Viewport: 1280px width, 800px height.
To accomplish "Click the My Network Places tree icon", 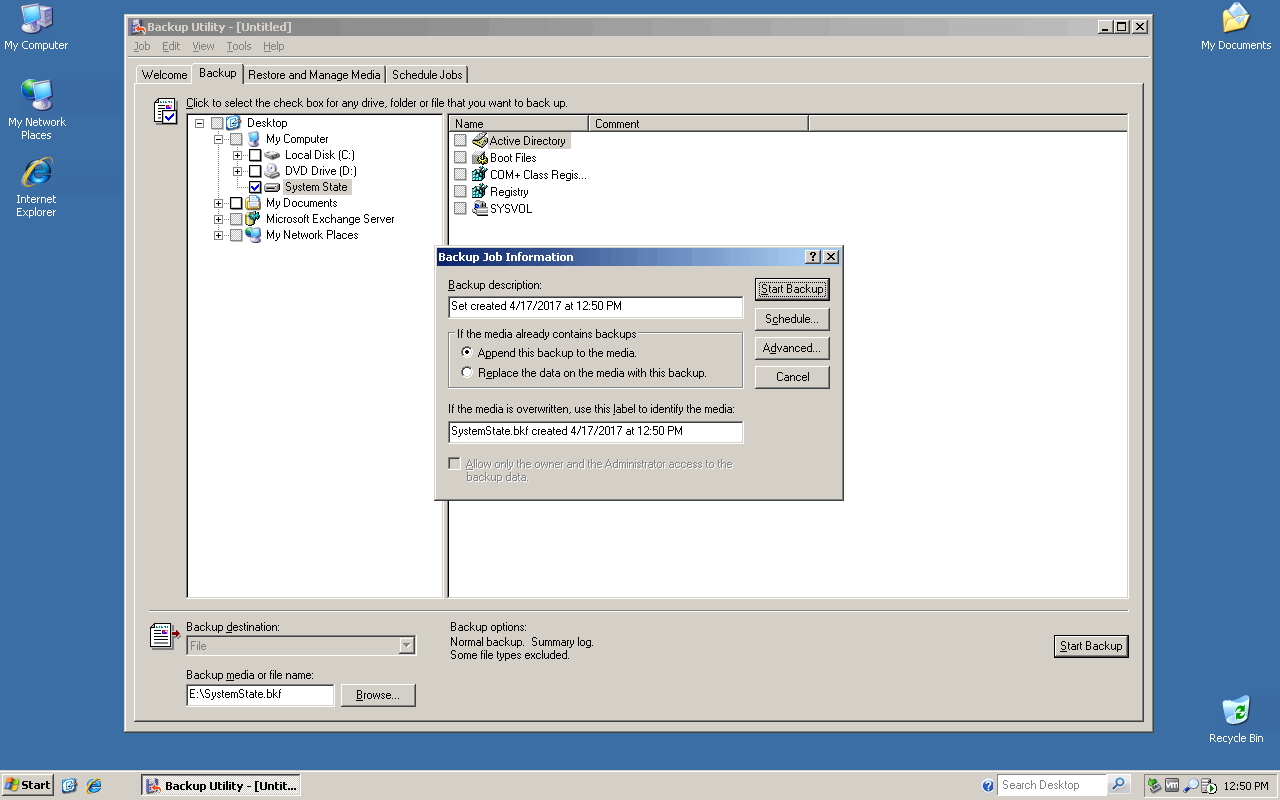I will coord(253,235).
